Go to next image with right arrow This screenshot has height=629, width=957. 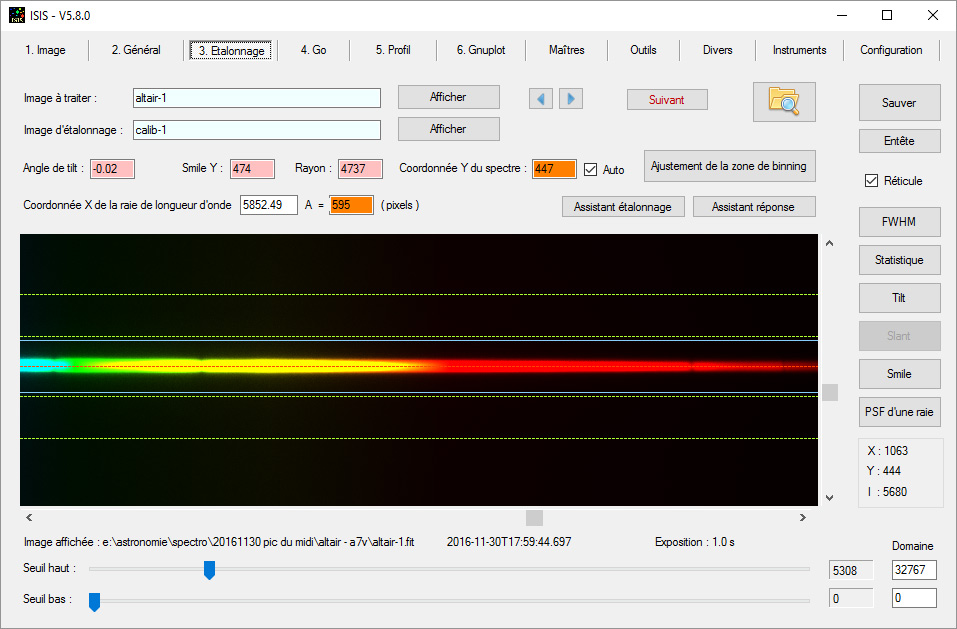571,99
